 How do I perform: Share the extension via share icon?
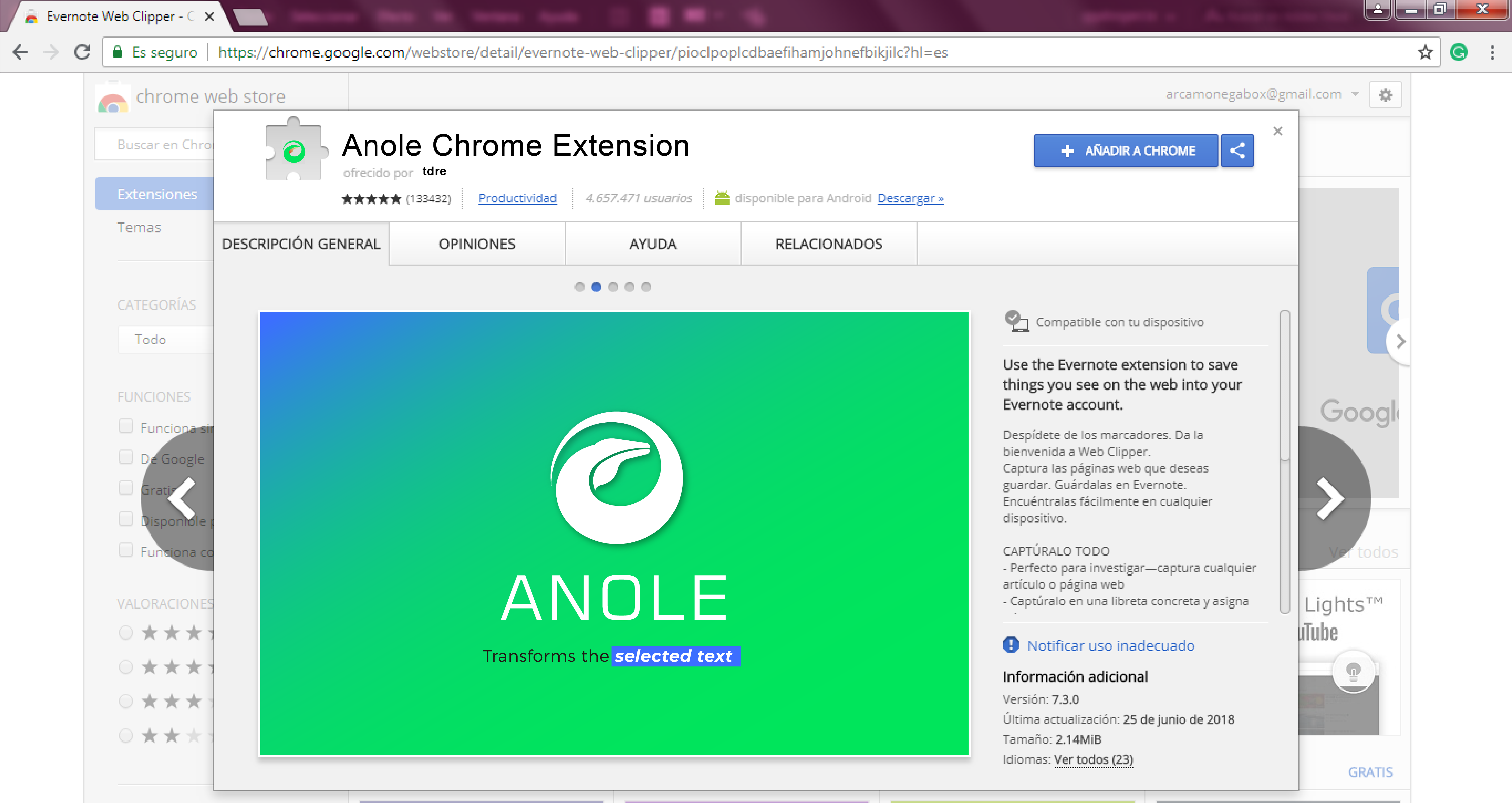tap(1237, 151)
